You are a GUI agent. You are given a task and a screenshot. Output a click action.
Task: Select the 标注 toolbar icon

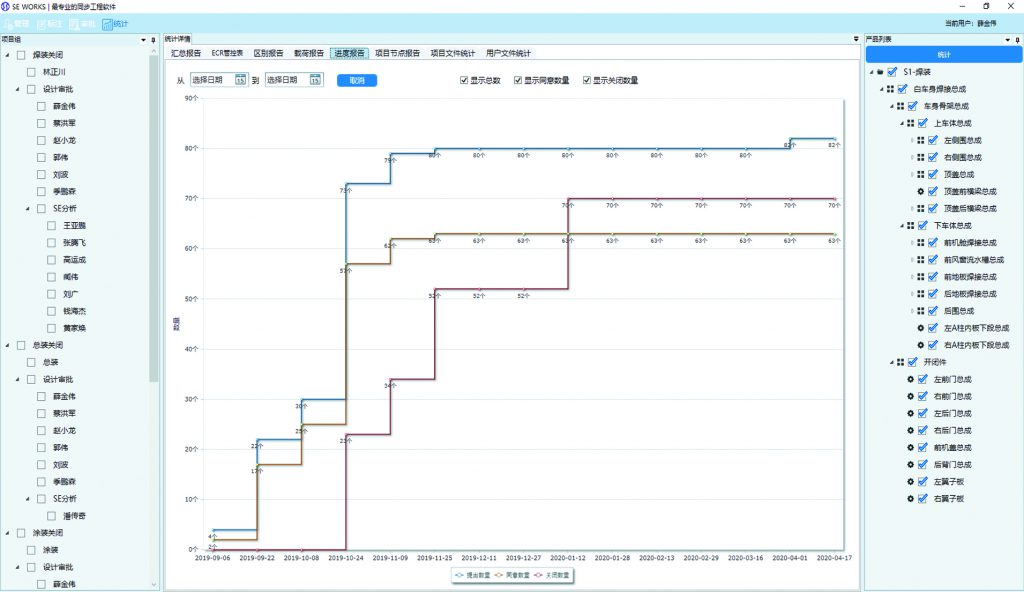pyautogui.click(x=49, y=22)
